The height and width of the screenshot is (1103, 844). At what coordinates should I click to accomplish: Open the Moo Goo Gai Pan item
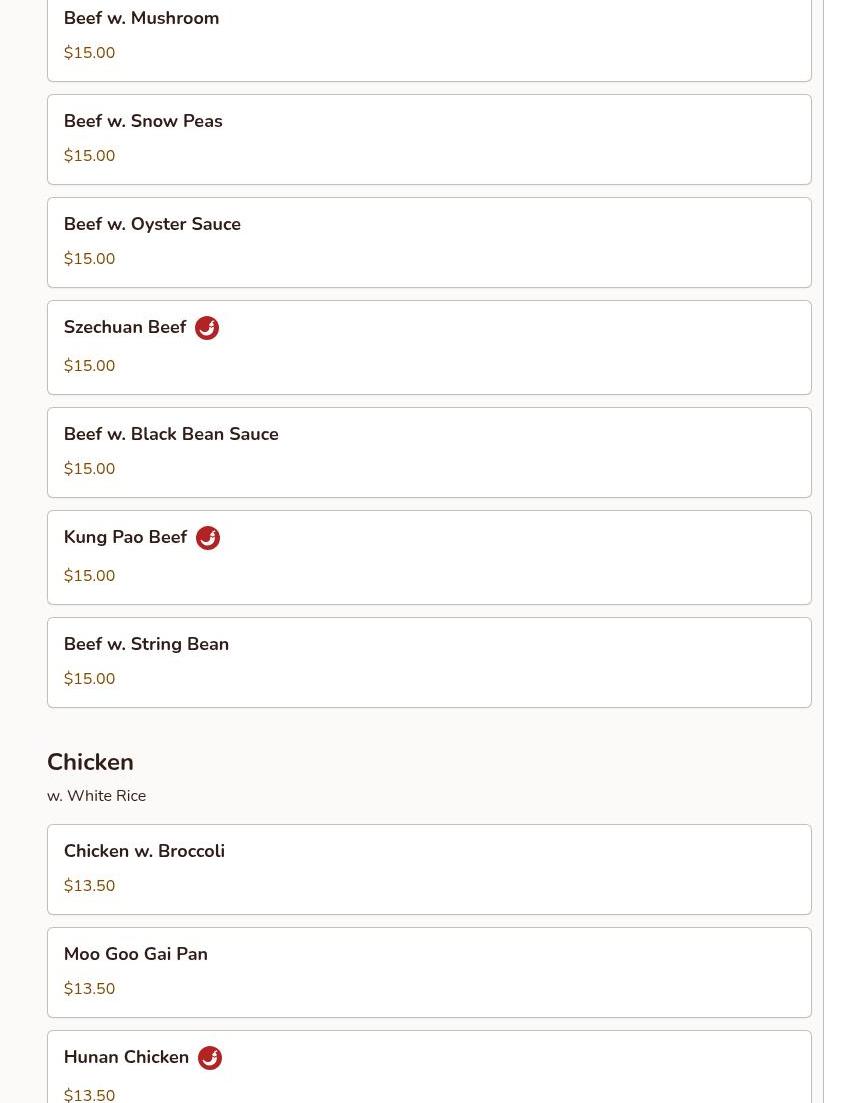point(429,972)
